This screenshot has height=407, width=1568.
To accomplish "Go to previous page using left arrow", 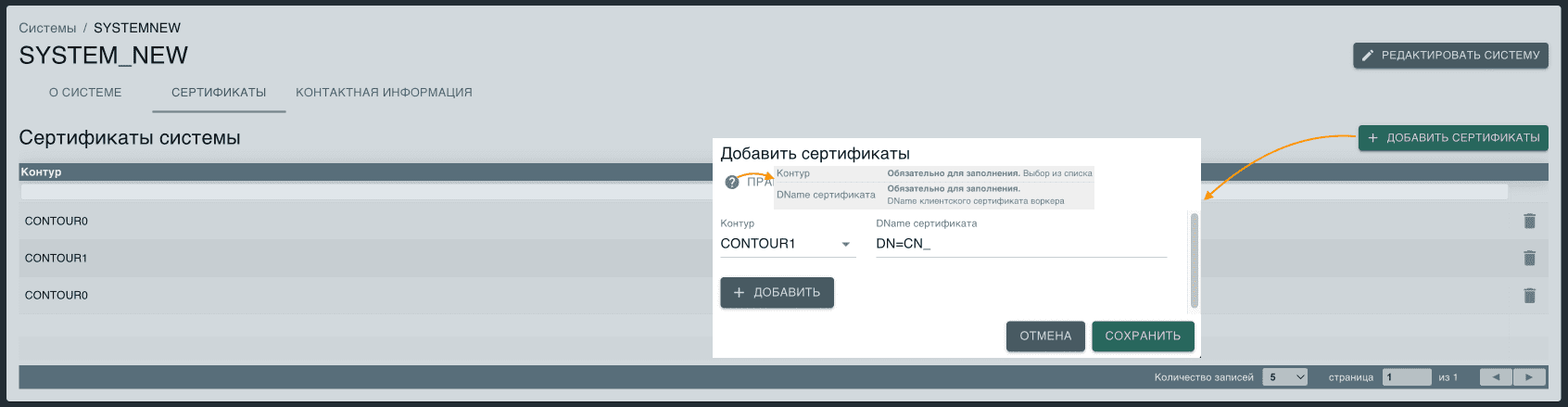I will pyautogui.click(x=1496, y=377).
